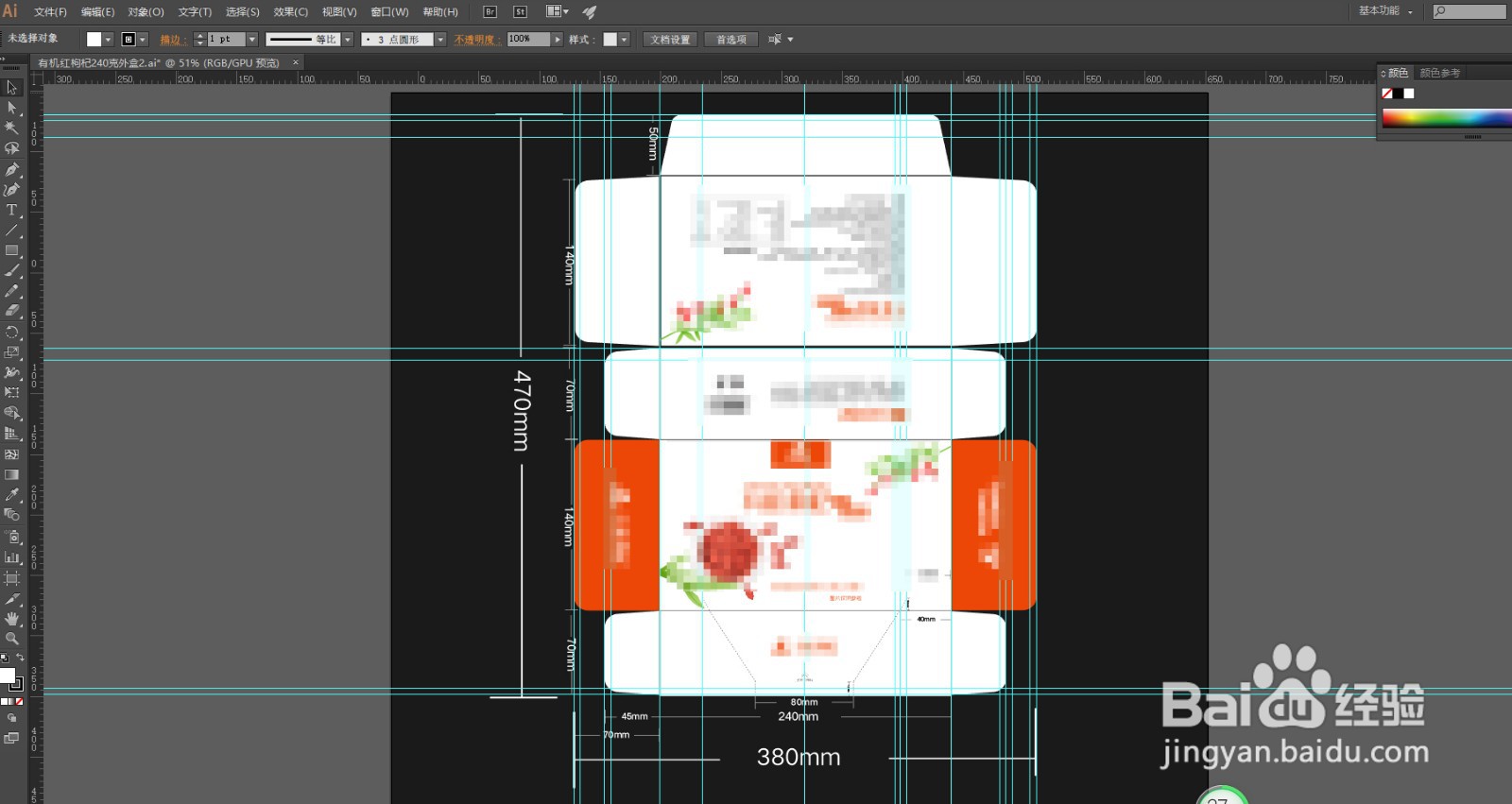Select the Type tool
This screenshot has width=1512, height=804.
11,210
